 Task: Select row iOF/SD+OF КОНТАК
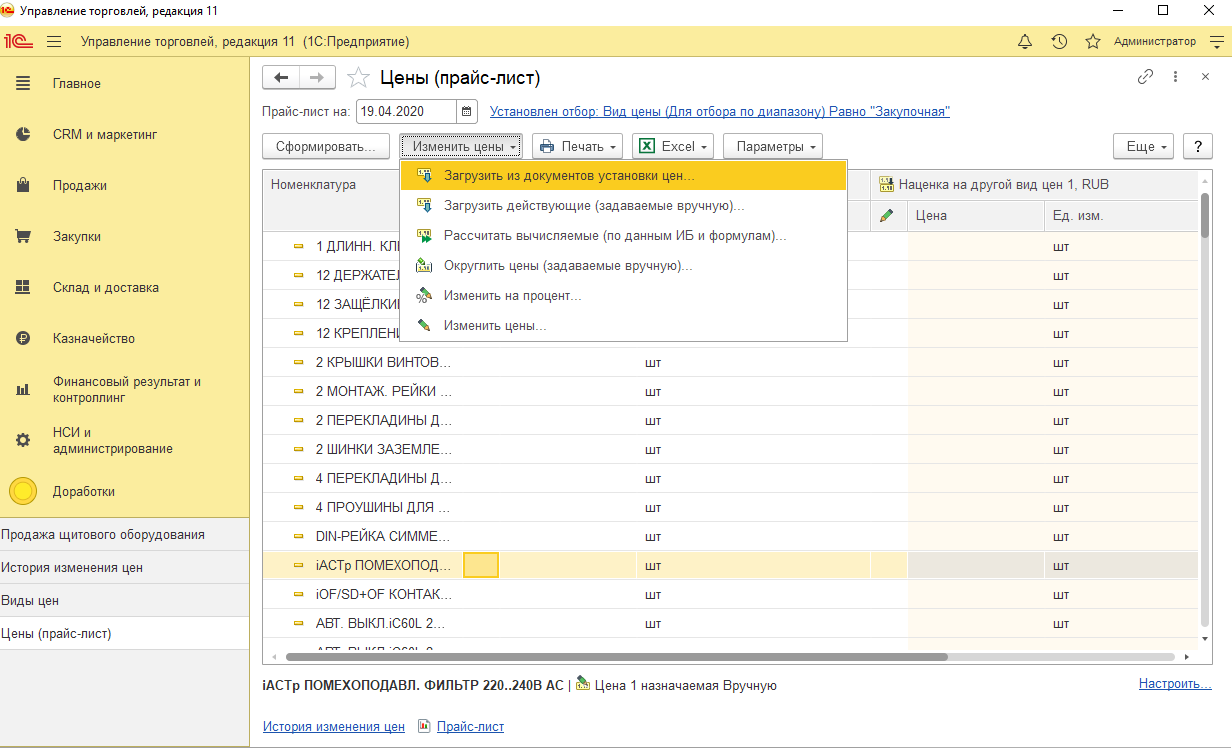pos(730,594)
